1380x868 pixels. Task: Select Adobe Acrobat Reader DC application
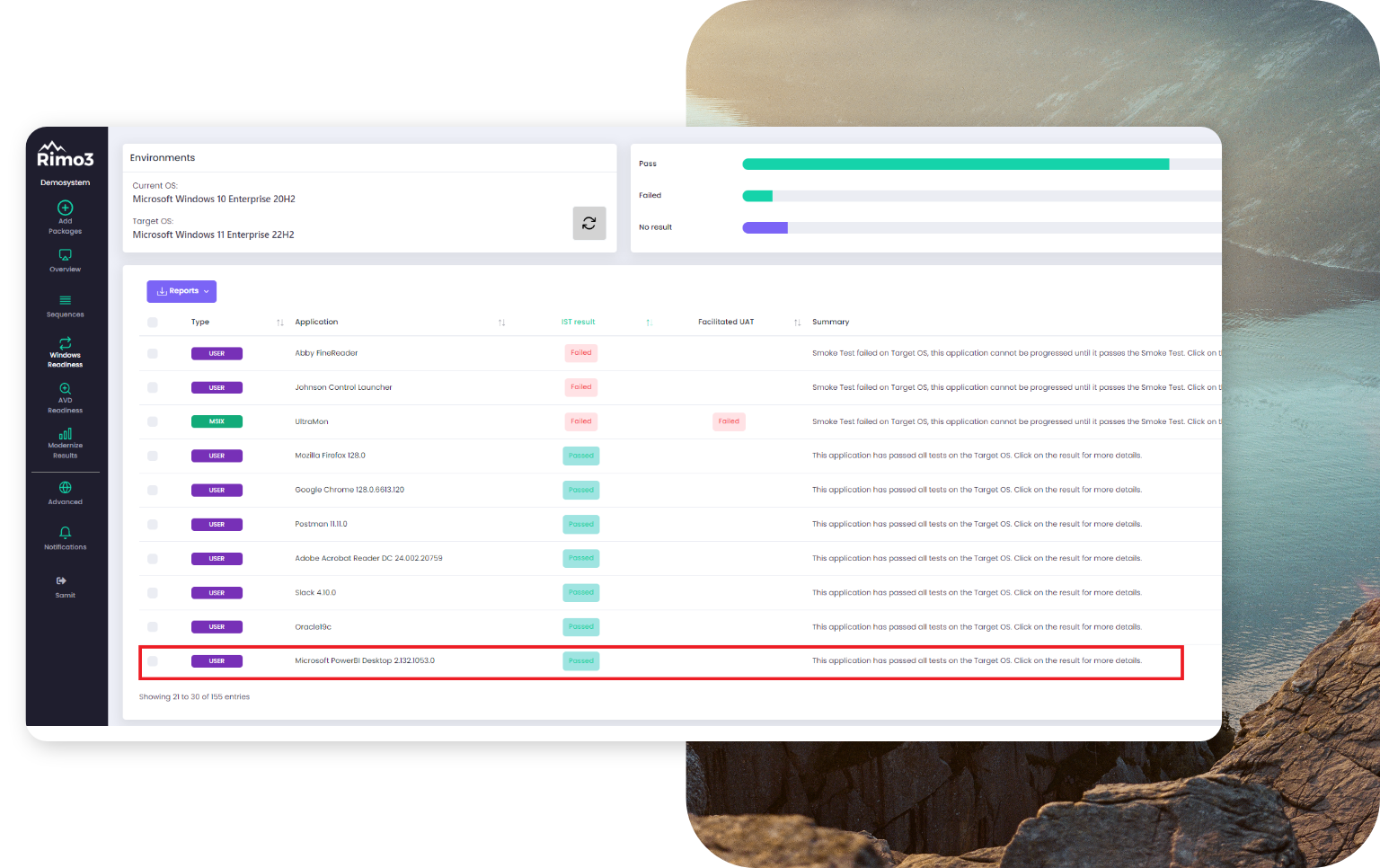pos(368,558)
